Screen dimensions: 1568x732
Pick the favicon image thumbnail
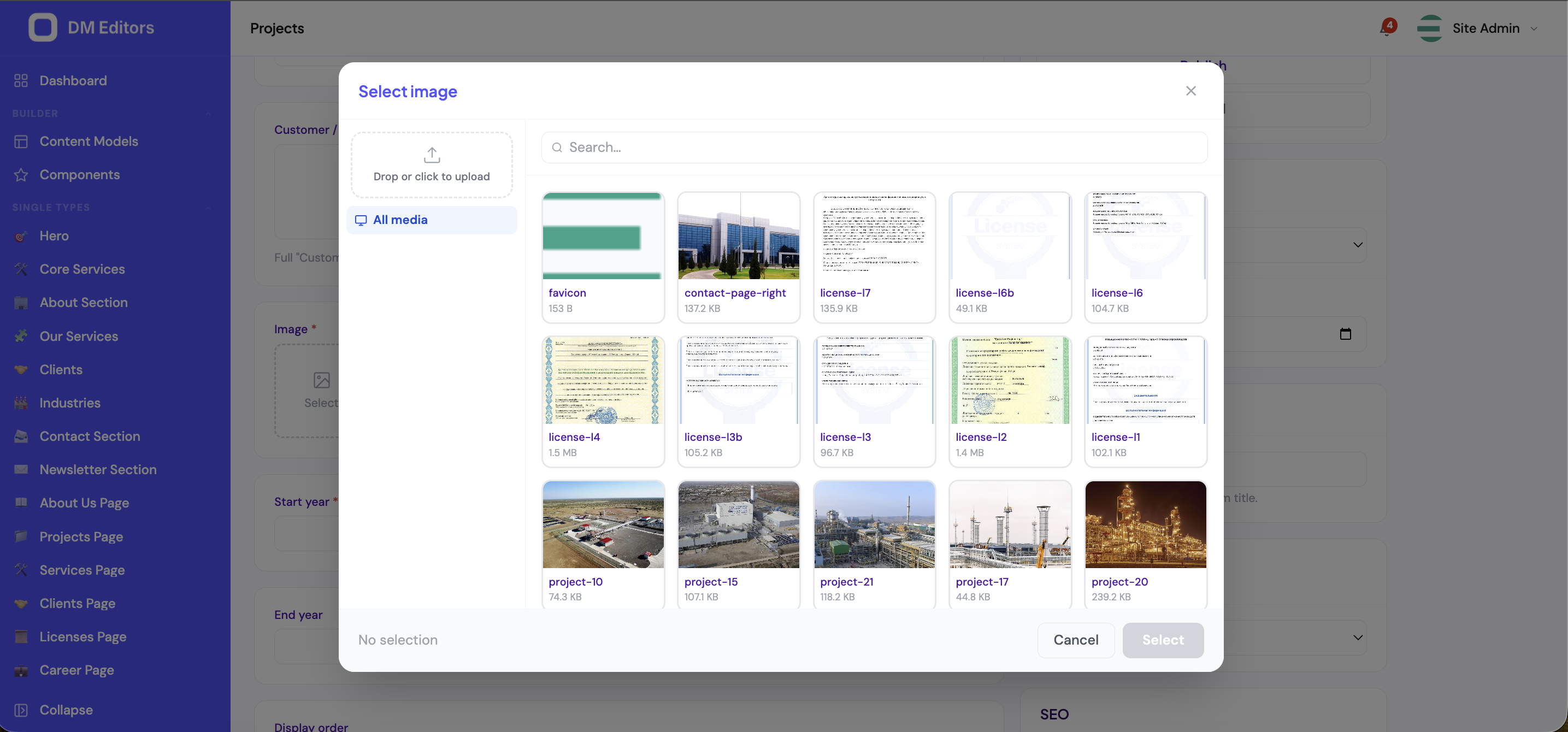click(603, 236)
